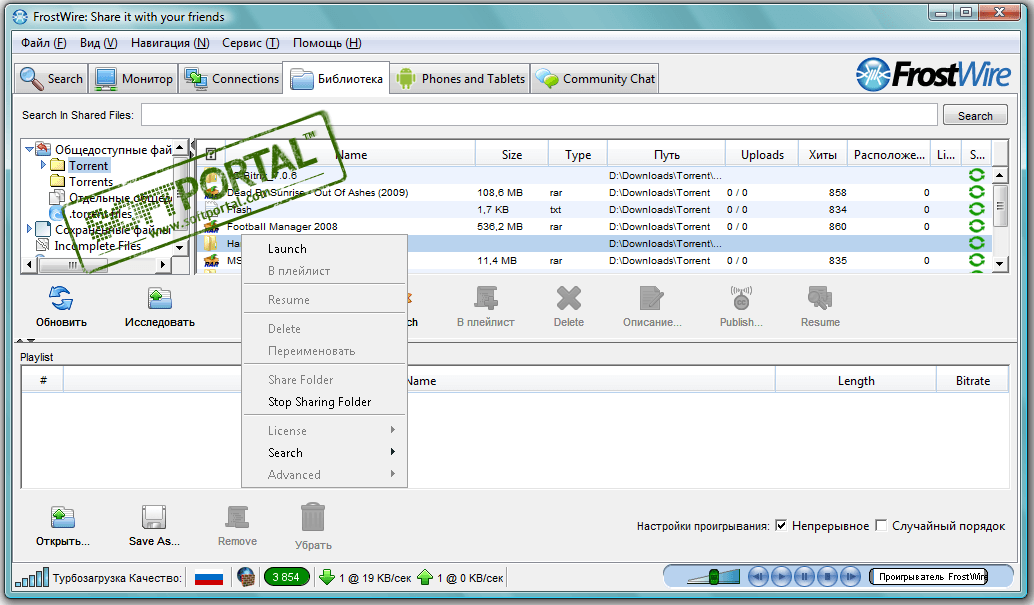Expand the Advanced submenu entry
This screenshot has height=605, width=1034.
324,474
